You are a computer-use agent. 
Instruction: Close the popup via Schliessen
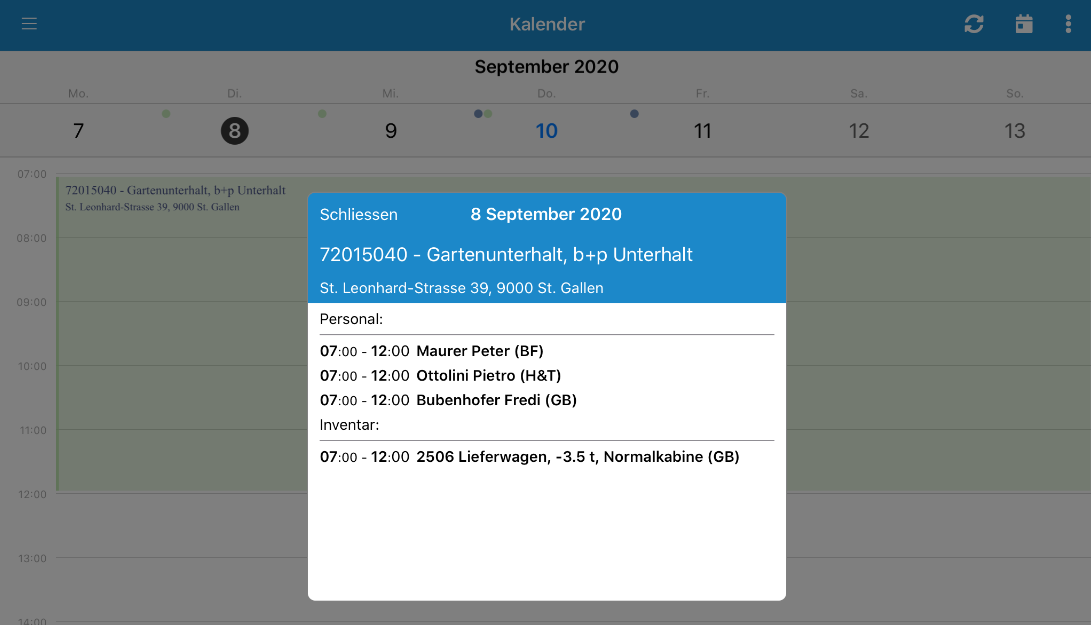point(358,214)
